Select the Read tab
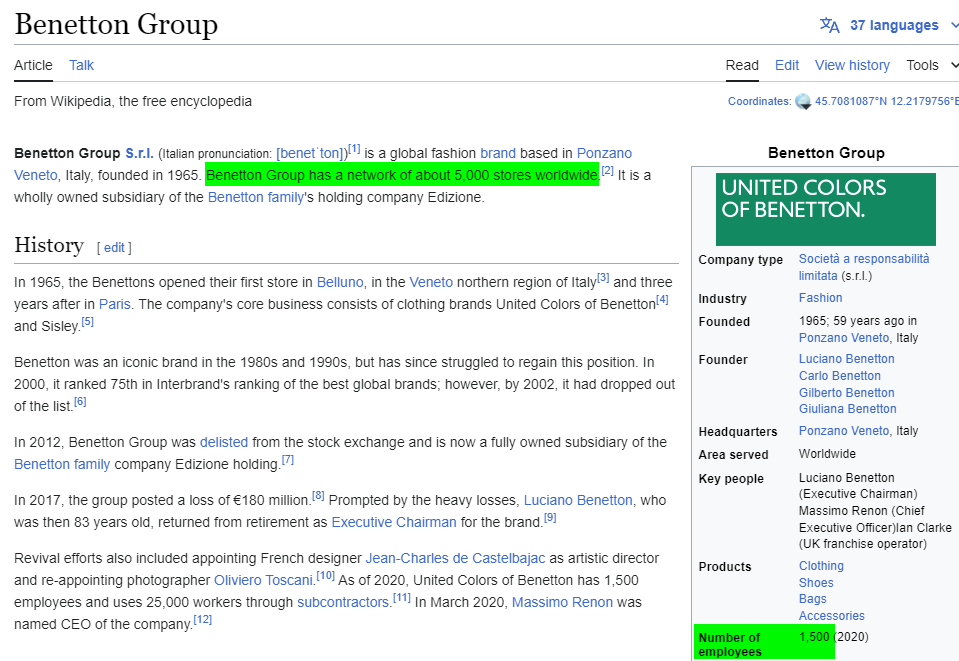 (x=742, y=65)
